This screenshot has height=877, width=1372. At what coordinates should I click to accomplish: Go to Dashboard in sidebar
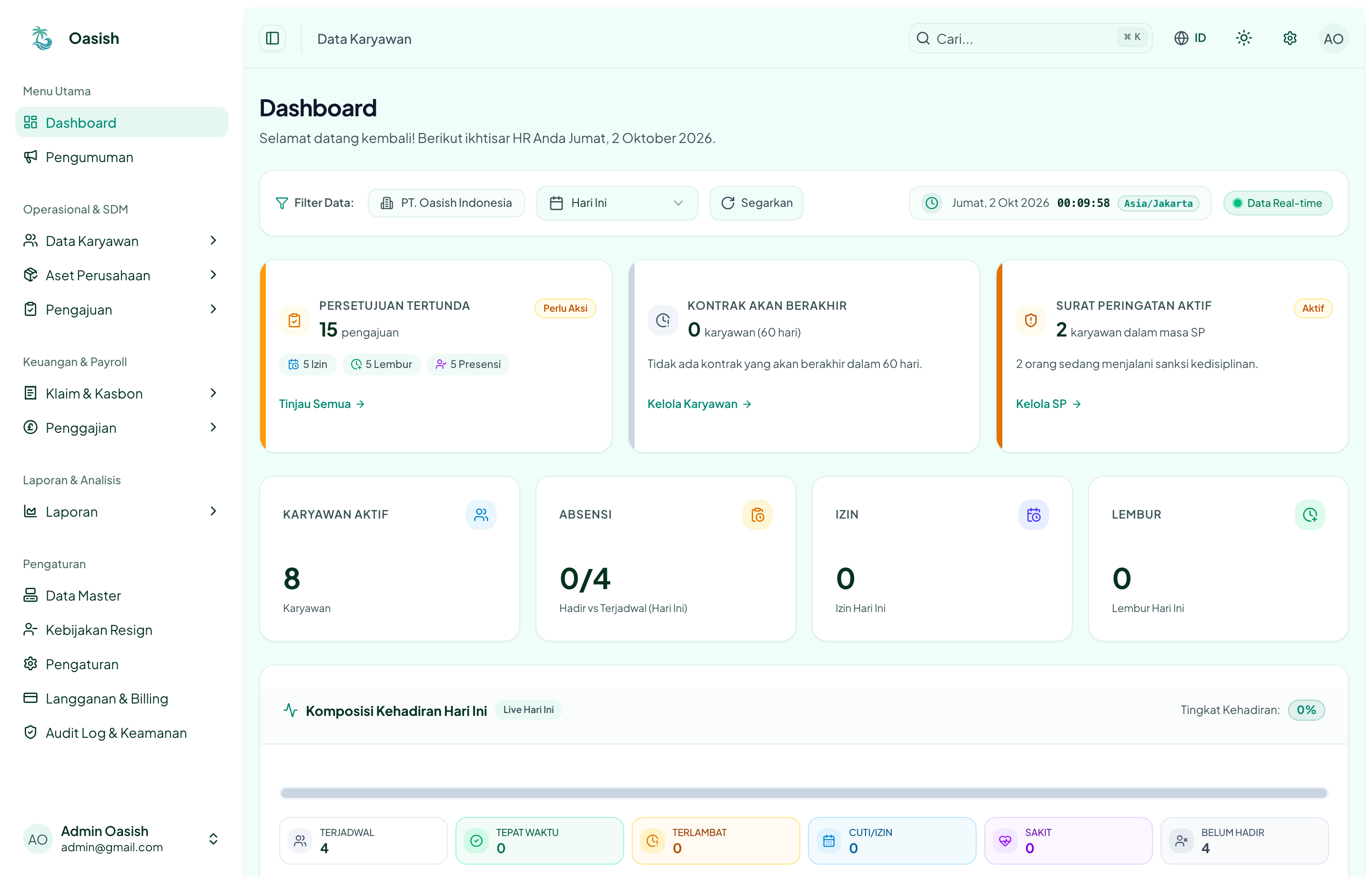click(122, 122)
